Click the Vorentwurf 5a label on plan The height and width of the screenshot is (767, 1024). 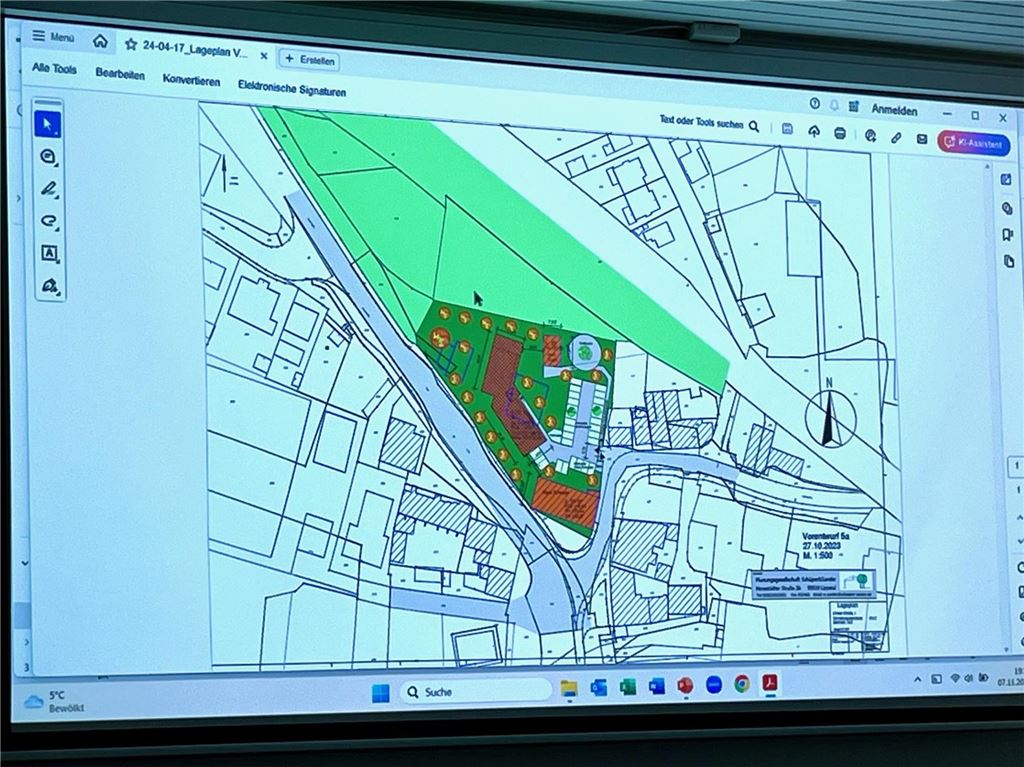coord(825,535)
